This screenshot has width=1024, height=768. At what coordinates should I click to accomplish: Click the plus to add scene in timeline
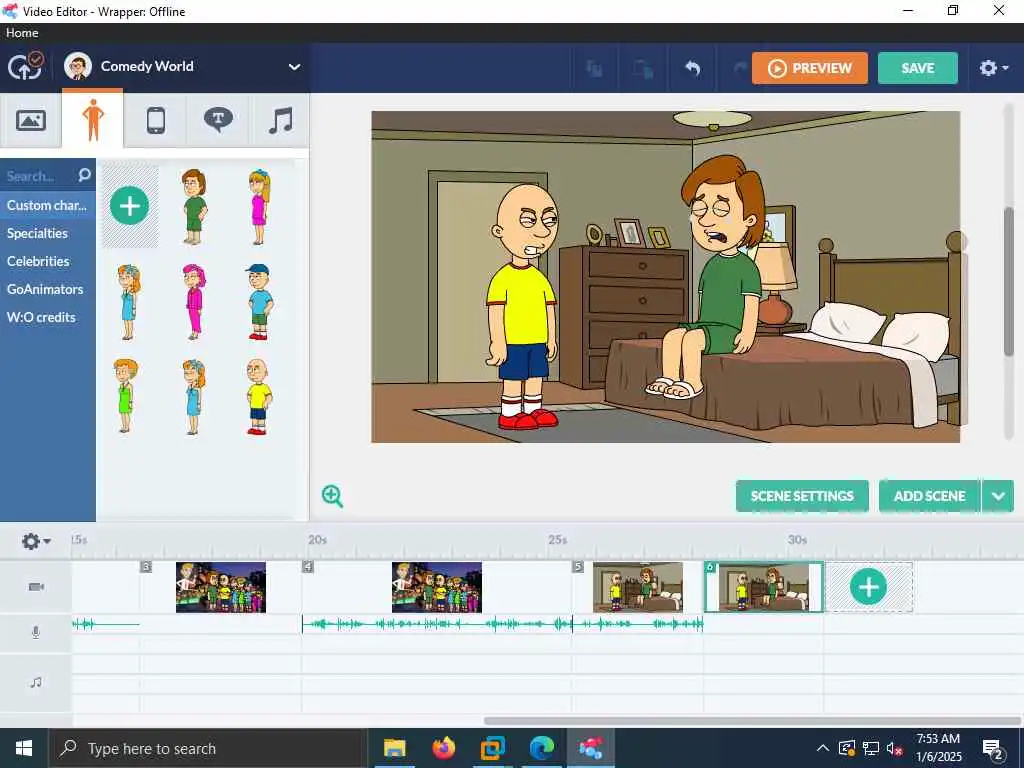pos(869,587)
